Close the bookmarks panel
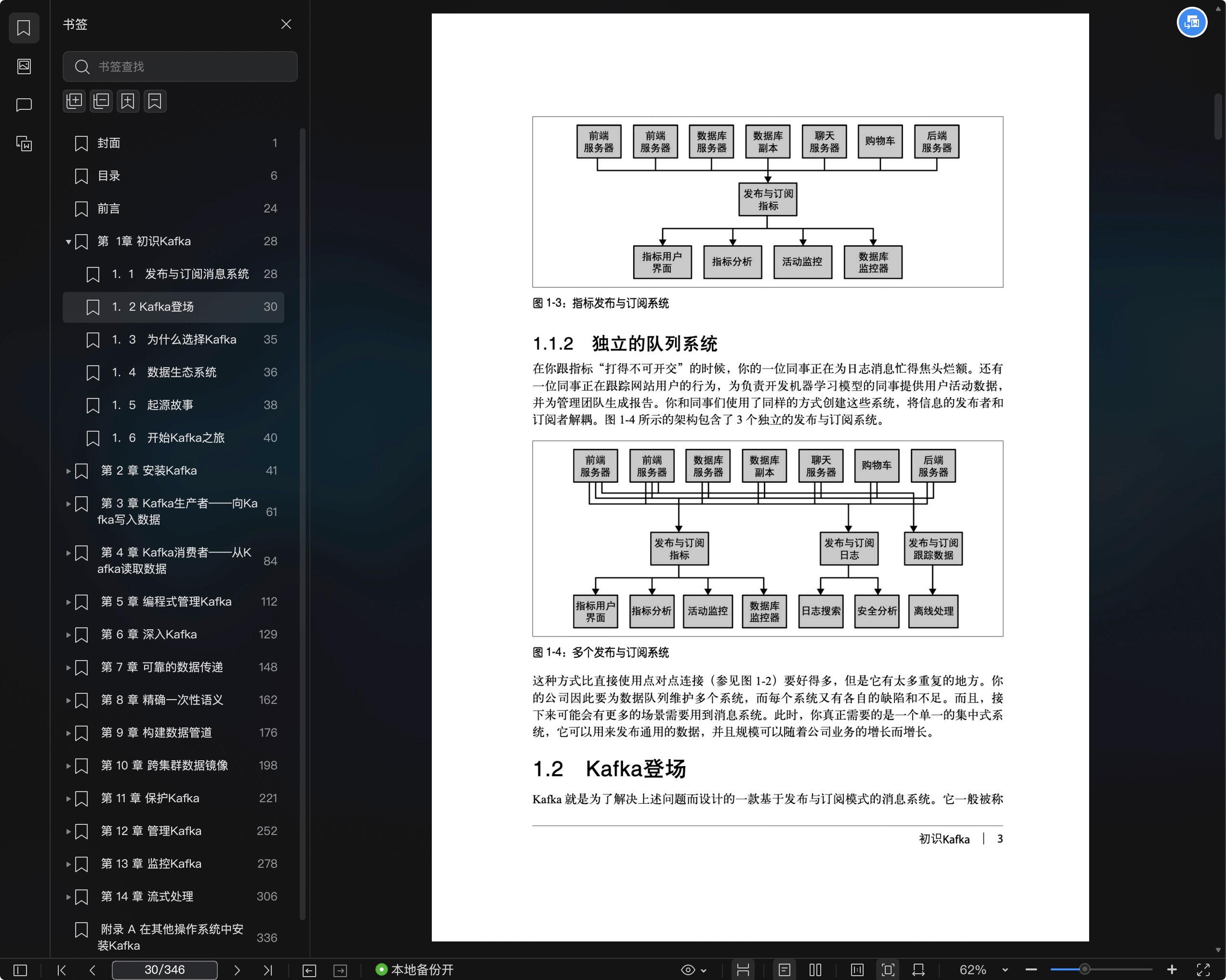 tap(286, 24)
